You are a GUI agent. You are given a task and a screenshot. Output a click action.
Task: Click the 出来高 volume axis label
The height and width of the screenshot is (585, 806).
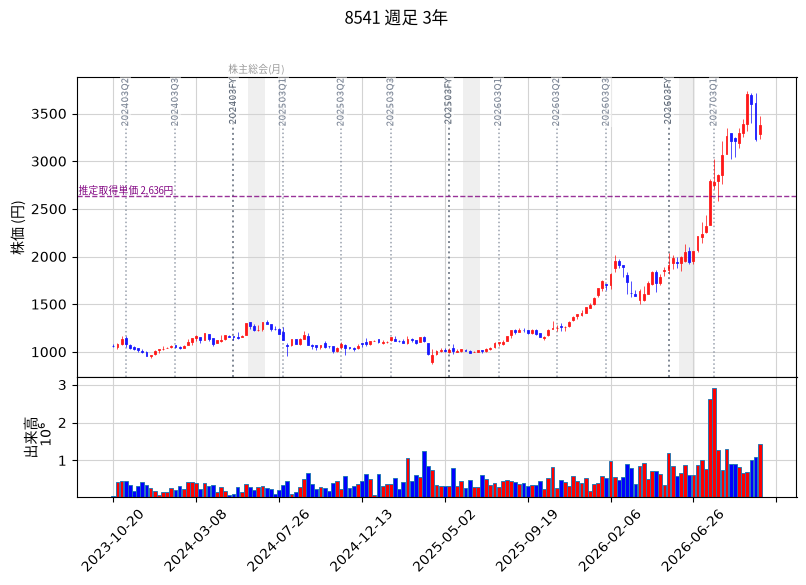point(31,437)
